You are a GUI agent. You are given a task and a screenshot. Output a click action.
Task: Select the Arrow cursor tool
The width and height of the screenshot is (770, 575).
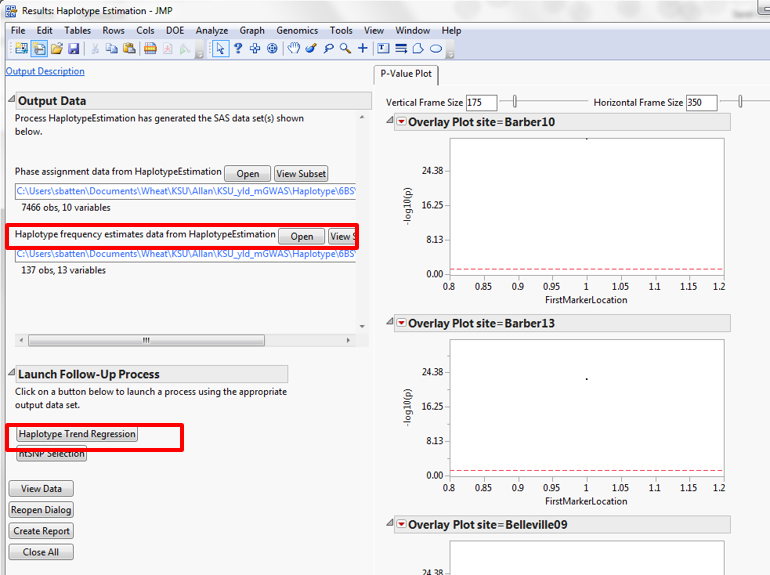[x=220, y=48]
